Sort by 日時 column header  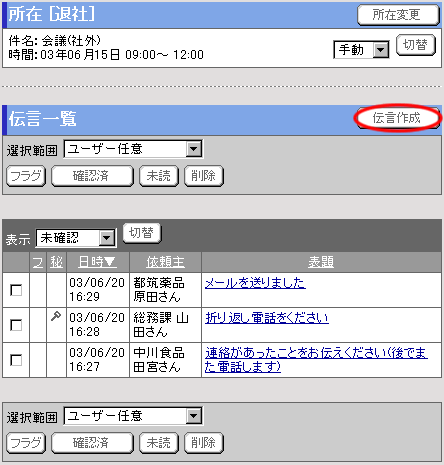click(x=97, y=262)
